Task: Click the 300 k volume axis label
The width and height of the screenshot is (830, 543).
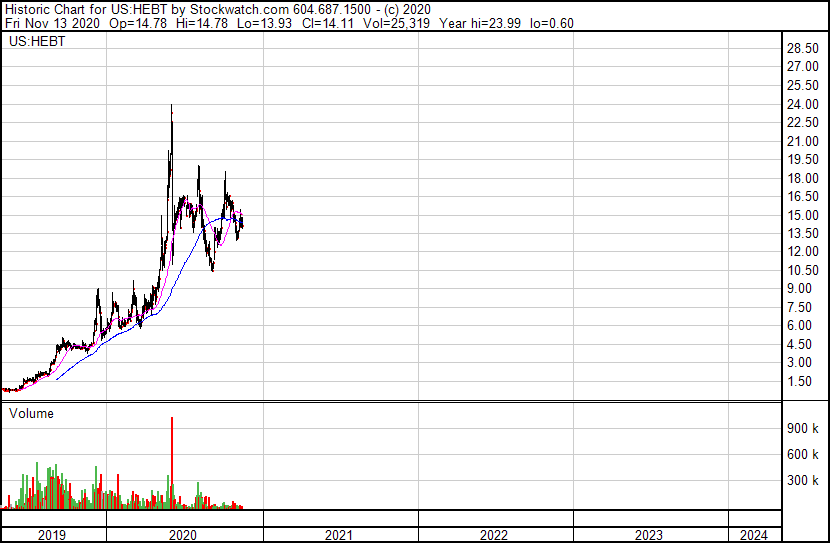Action: coord(802,480)
